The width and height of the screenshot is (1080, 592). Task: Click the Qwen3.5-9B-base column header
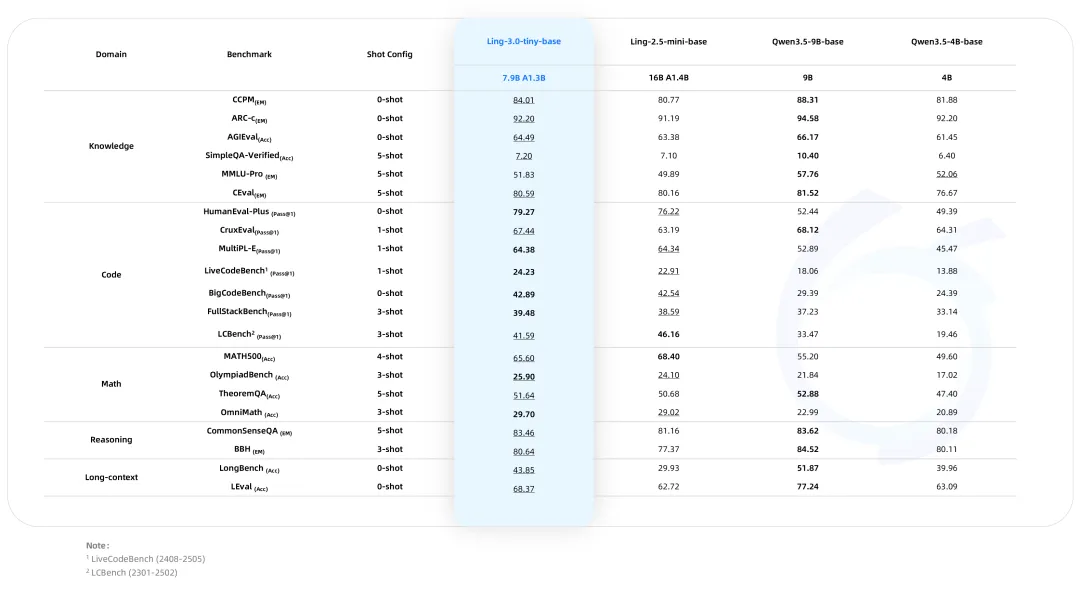pos(807,41)
